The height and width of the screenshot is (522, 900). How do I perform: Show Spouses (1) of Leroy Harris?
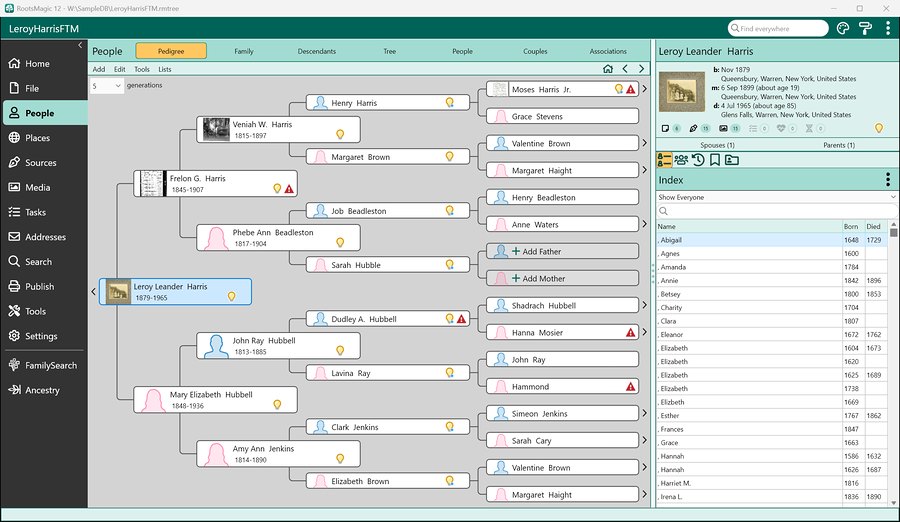coord(717,145)
